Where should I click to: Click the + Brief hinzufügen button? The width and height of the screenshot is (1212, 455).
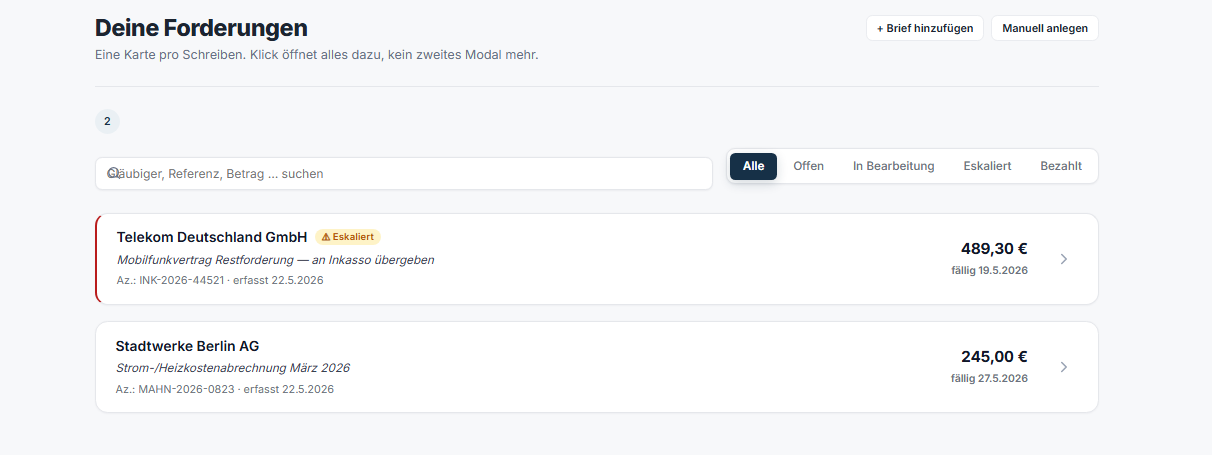[x=925, y=28]
